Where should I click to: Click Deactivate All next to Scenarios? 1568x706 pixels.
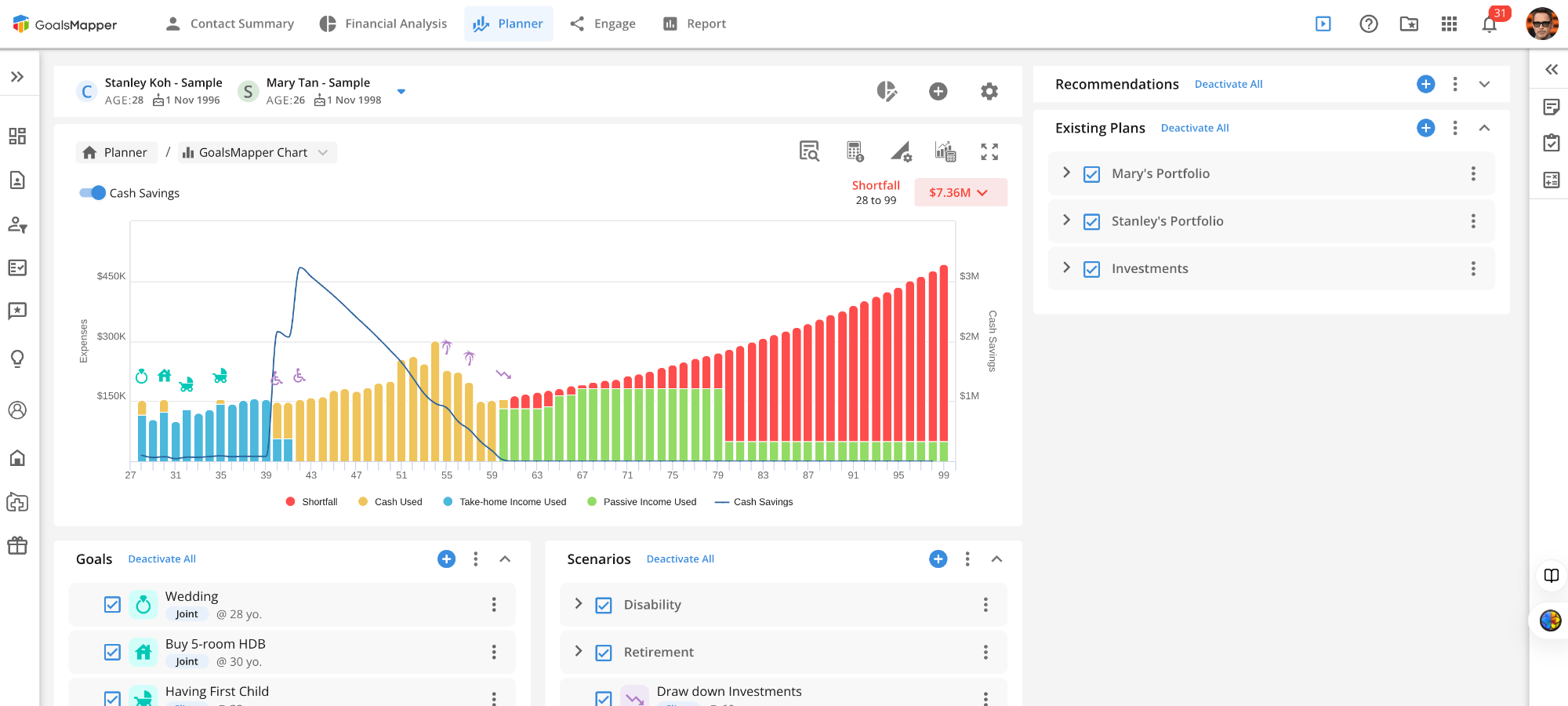(680, 559)
